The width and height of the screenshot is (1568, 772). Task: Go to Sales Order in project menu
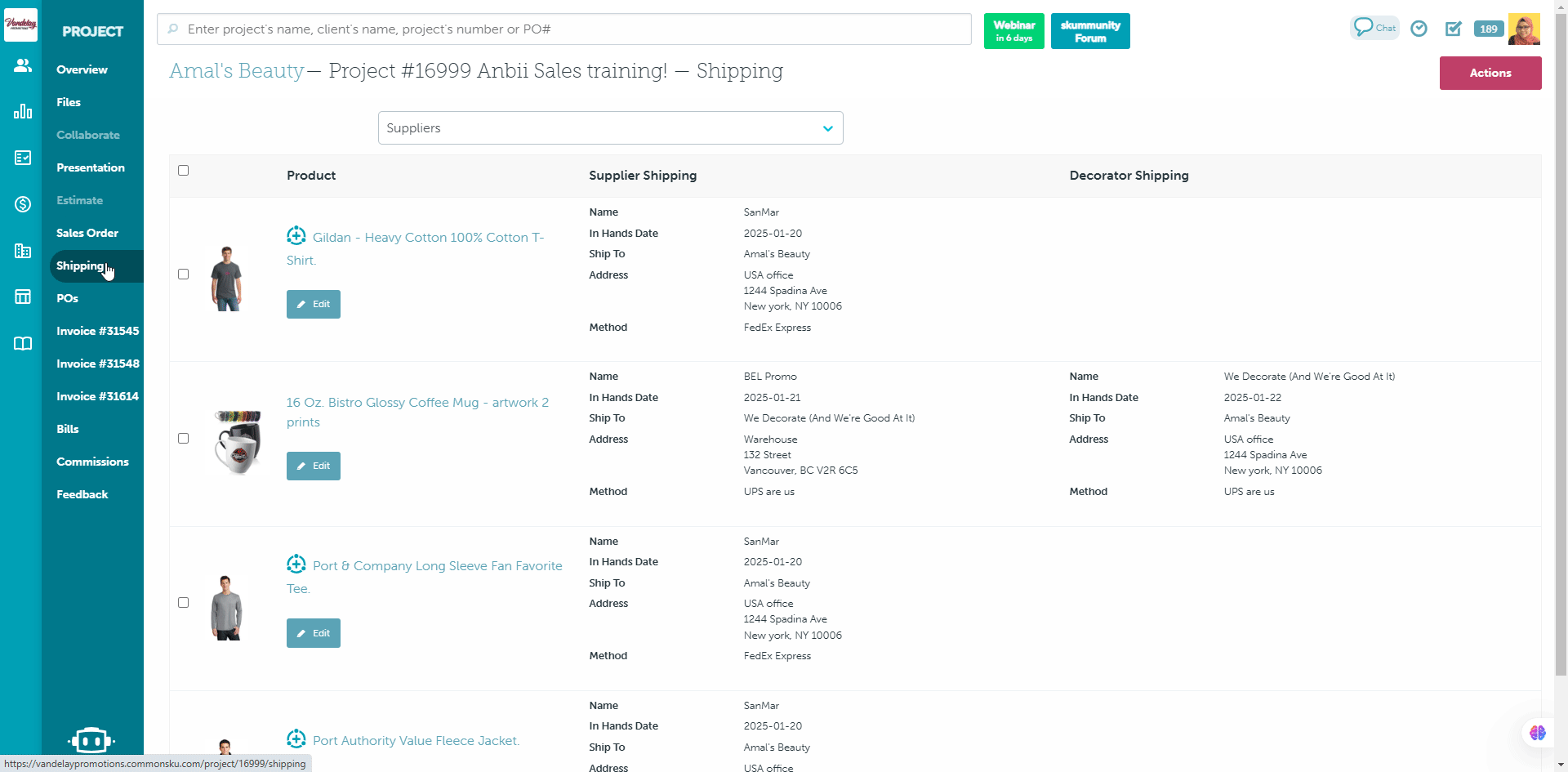pos(87,233)
